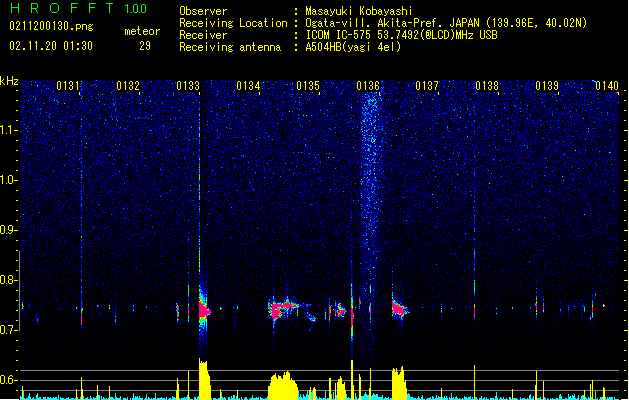Click the date stamp 02.11.20 01:30

point(51,46)
